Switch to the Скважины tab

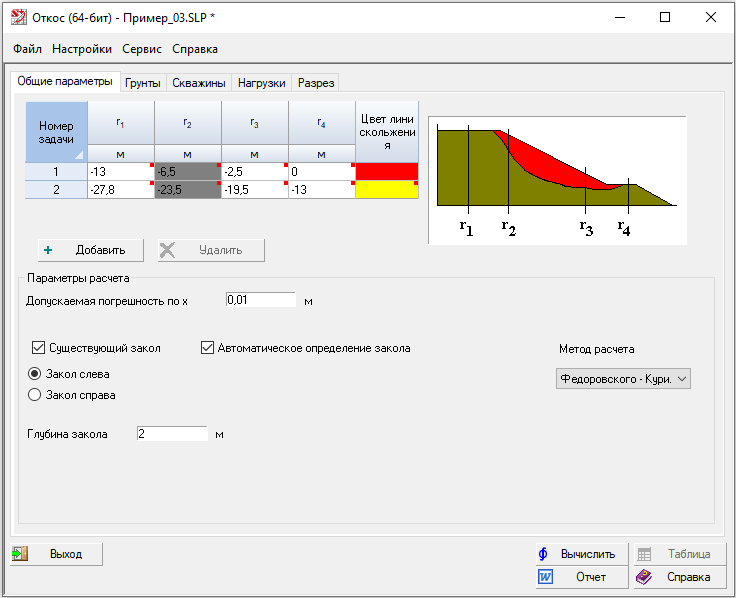tap(198, 83)
